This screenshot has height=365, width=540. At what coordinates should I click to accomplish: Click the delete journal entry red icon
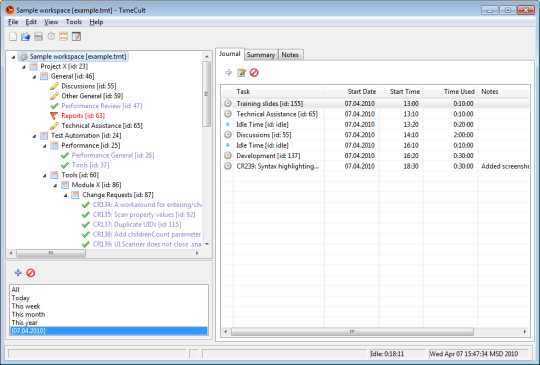coord(254,73)
